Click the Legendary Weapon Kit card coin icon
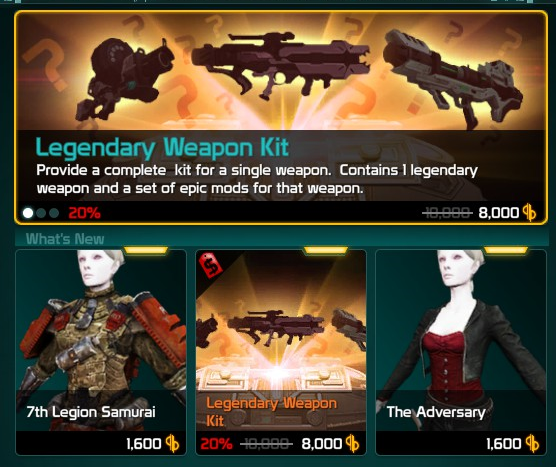The height and width of the screenshot is (467, 556). pos(352,444)
